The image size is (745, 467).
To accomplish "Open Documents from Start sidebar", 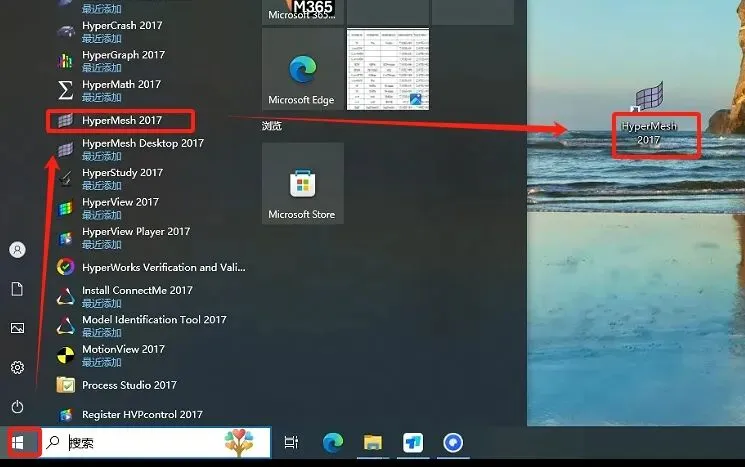I will click(18, 289).
